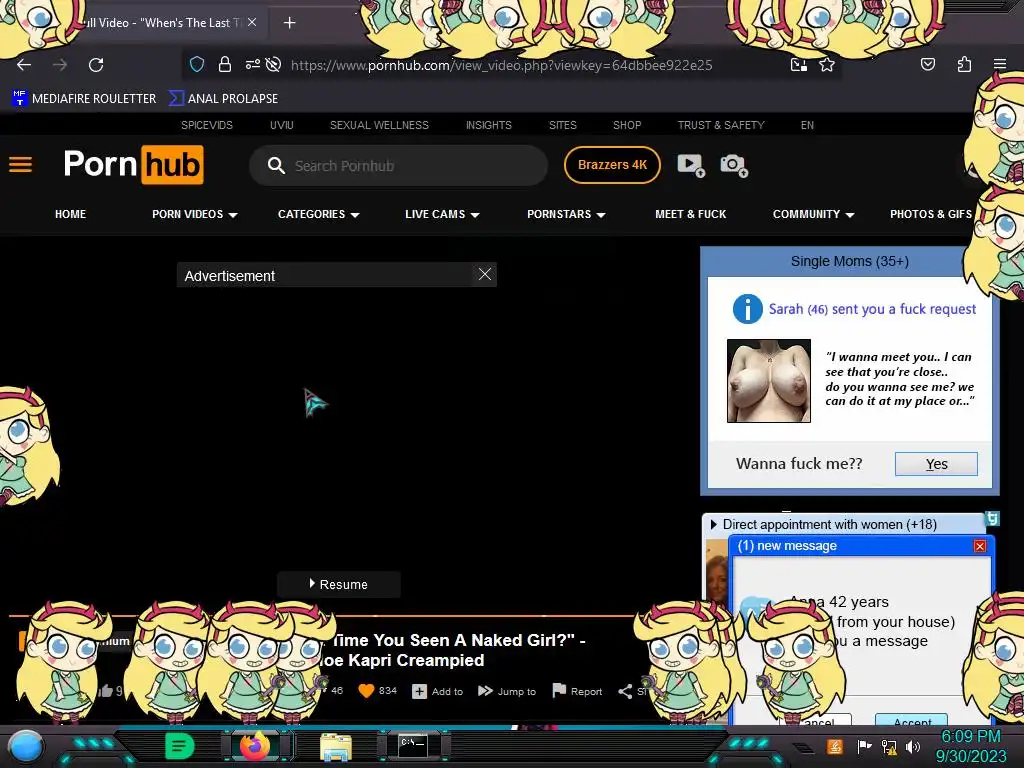Focus the site search field

[398, 166]
